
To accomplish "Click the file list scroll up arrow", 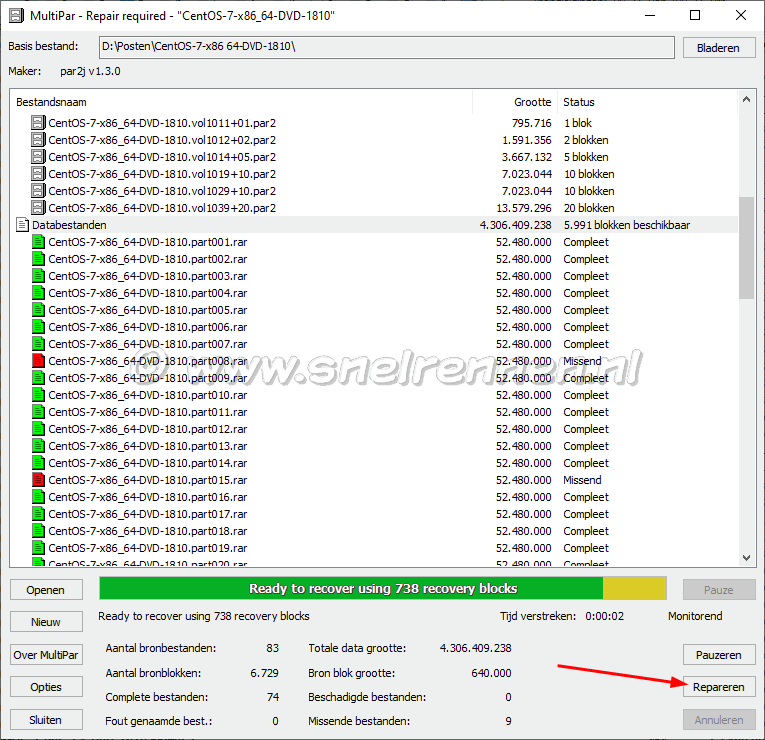I will point(746,100).
